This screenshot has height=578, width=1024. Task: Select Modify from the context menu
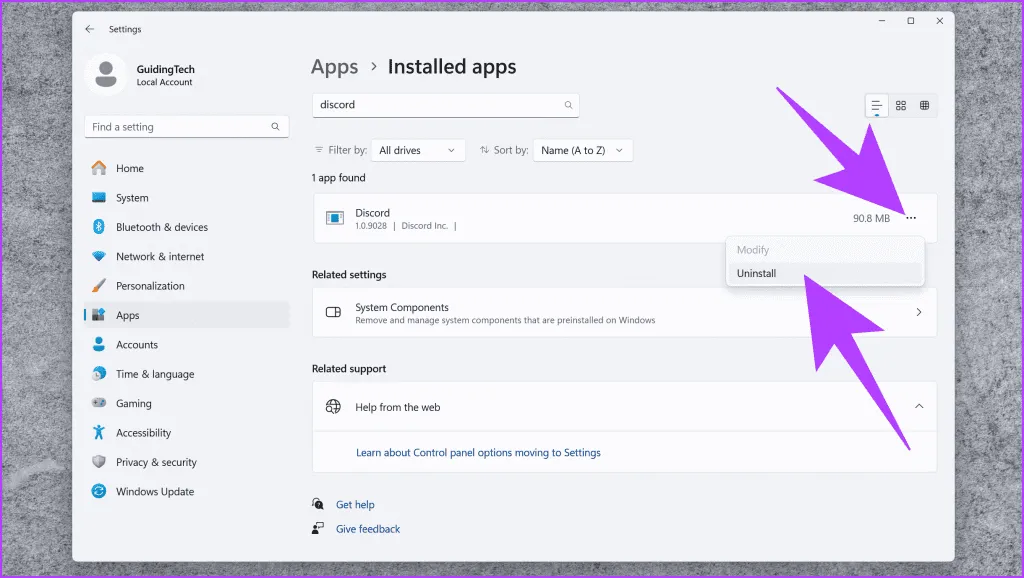point(753,250)
